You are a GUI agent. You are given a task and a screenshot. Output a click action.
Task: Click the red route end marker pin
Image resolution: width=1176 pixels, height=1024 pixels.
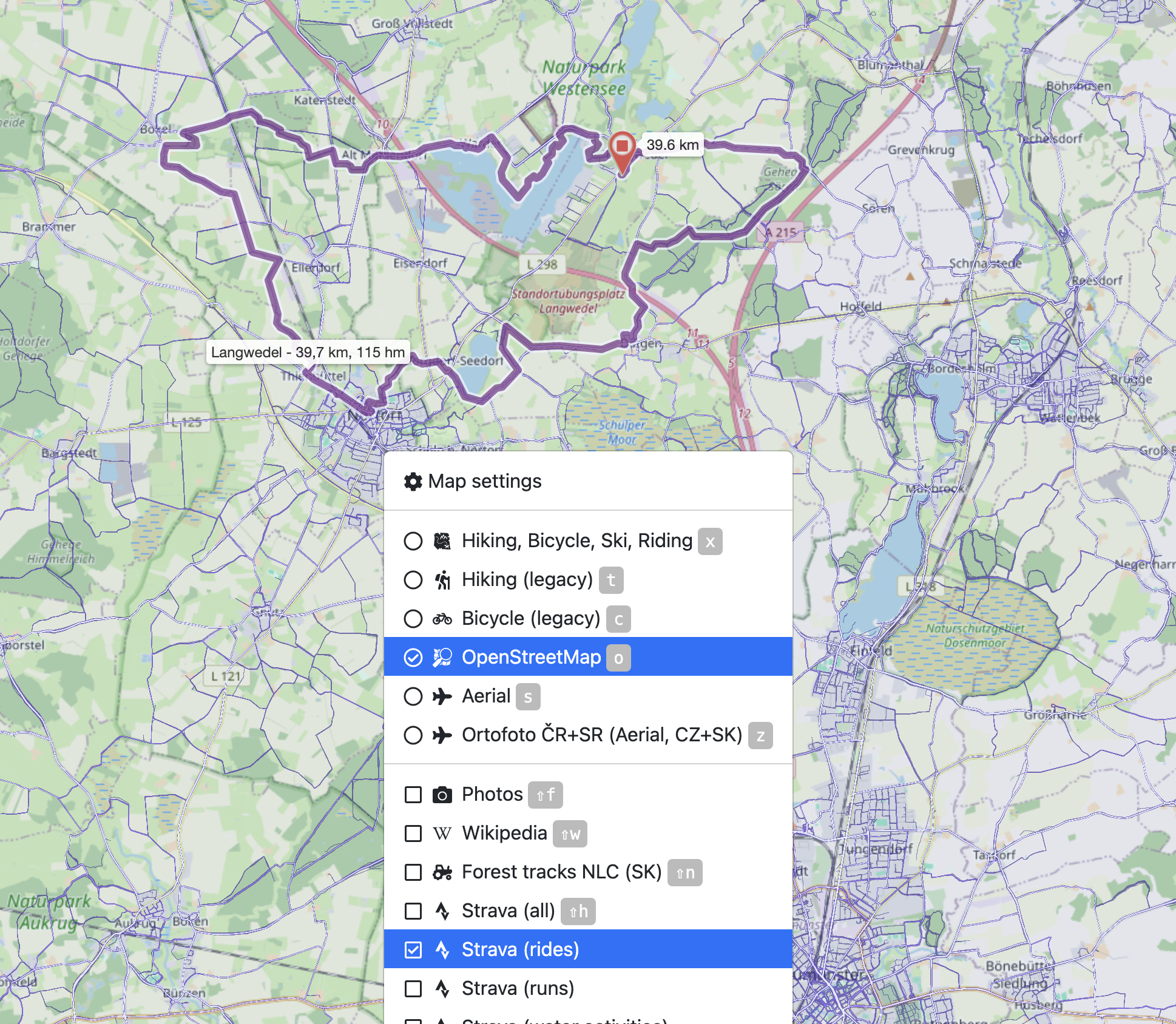[622, 152]
